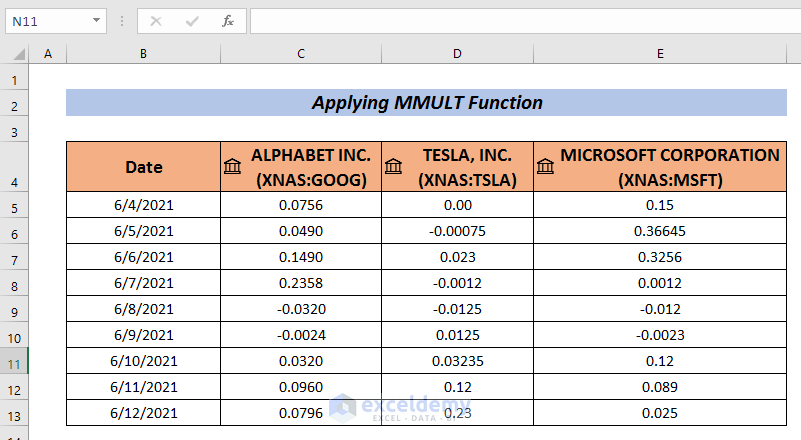
Task: Click into the formula bar input
Action: [x=525, y=21]
